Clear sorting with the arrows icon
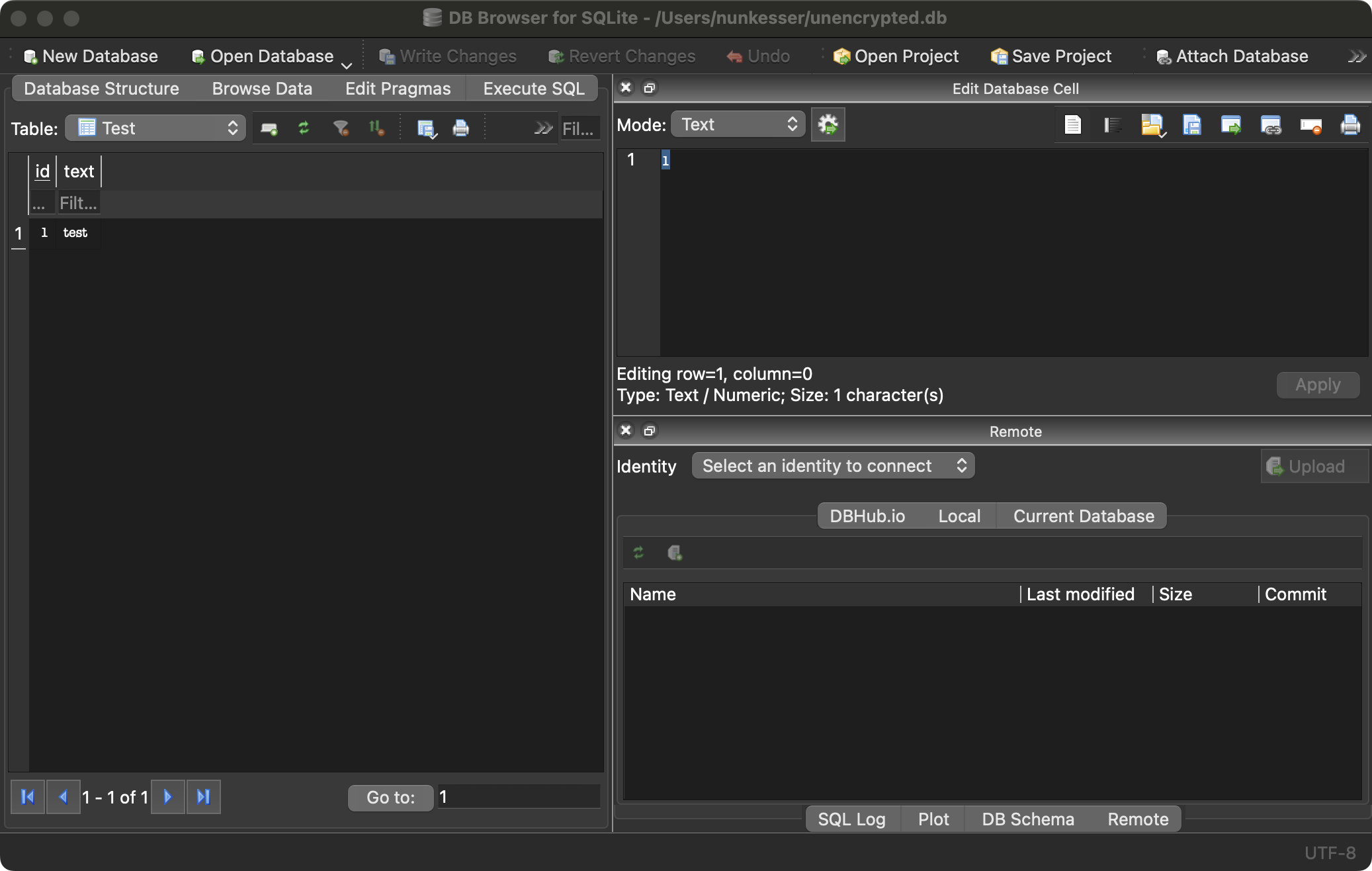Image resolution: width=1372 pixels, height=871 pixels. click(376, 128)
